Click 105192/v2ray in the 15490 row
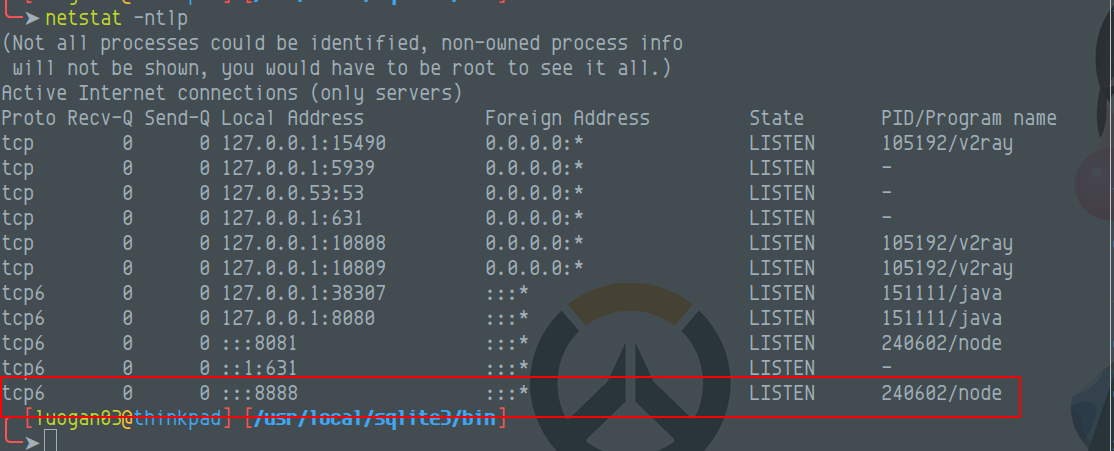Image resolution: width=1114 pixels, height=451 pixels. (947, 143)
